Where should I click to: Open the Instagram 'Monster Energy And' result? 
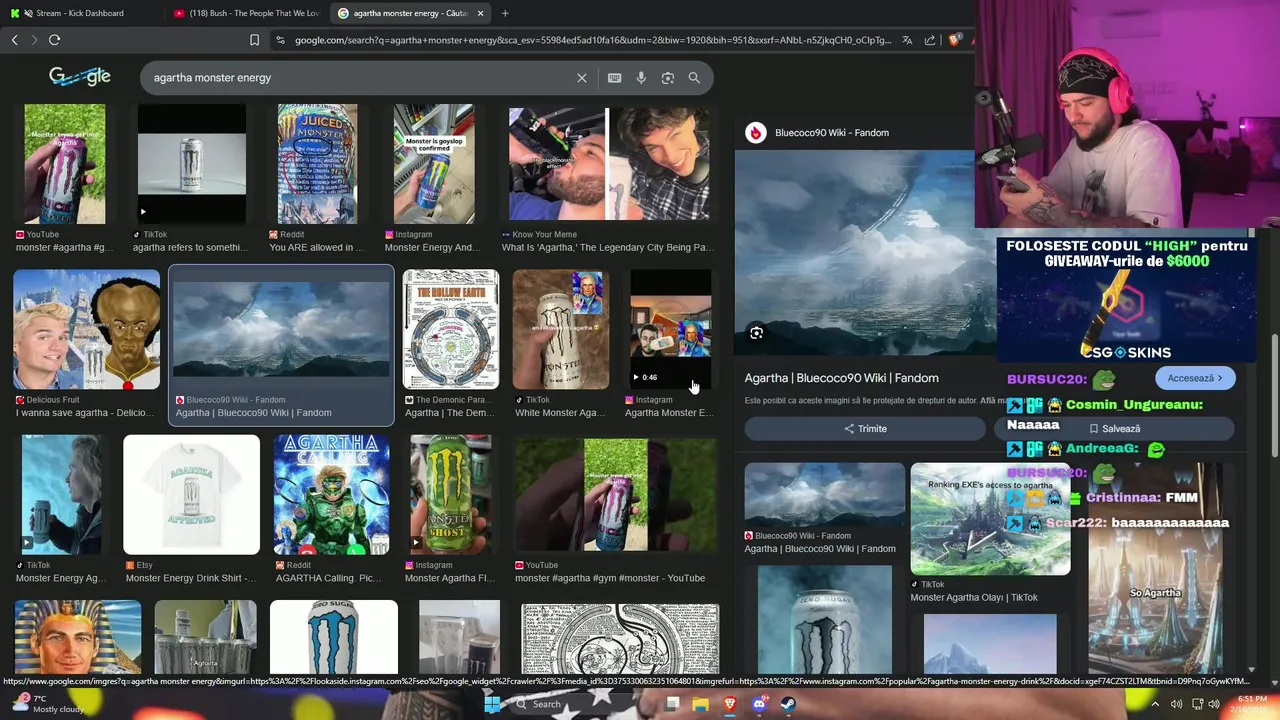[x=434, y=164]
